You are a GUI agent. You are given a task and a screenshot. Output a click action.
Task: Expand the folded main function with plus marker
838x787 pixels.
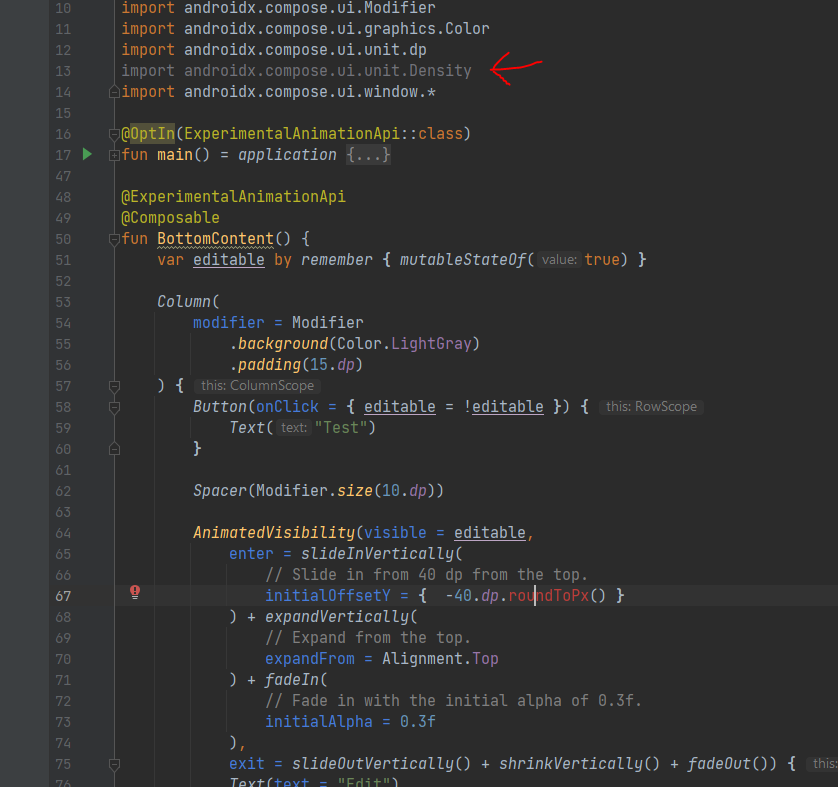tap(114, 155)
